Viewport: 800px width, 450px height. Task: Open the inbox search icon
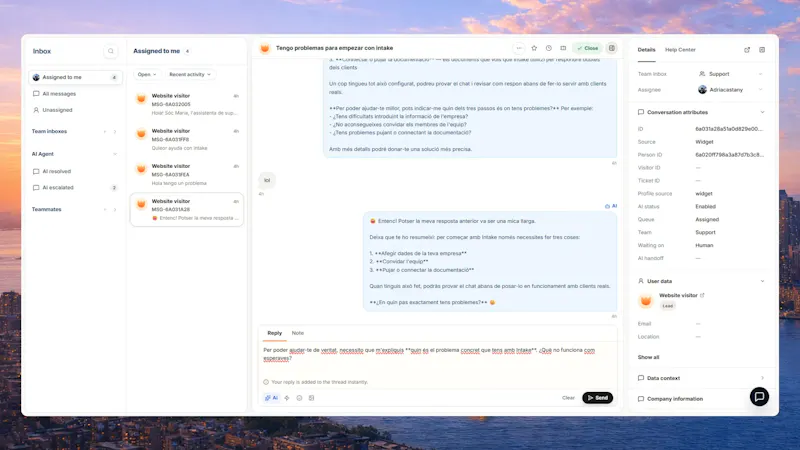pos(111,51)
